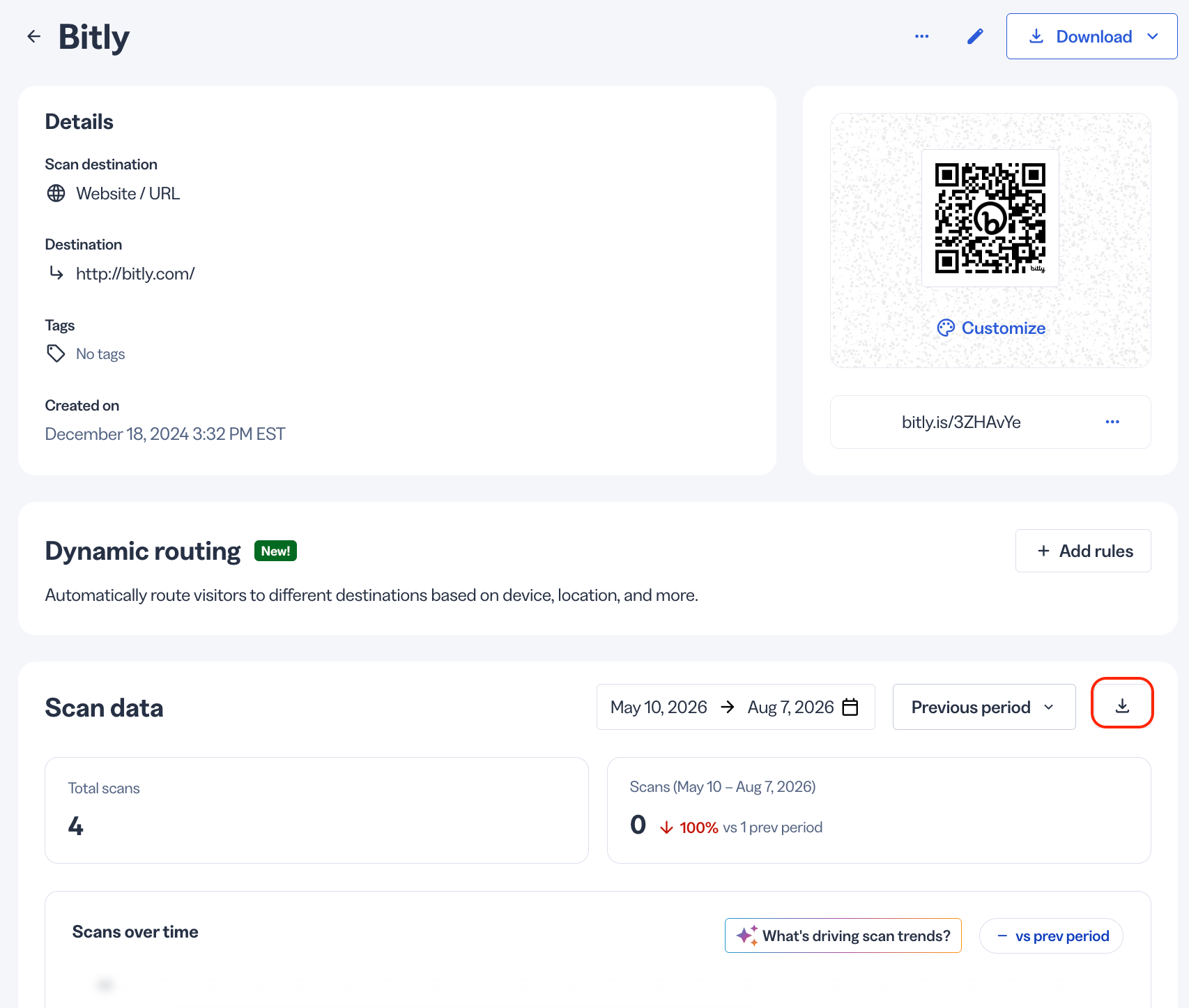Click the No tags text
1189x1008 pixels.
coord(100,353)
